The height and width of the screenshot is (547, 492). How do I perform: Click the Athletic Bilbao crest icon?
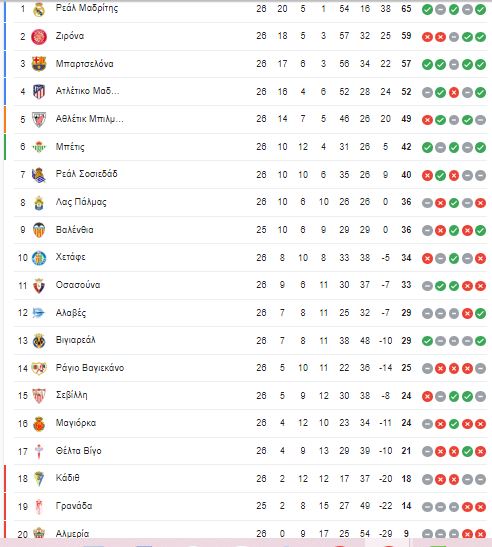pos(39,119)
